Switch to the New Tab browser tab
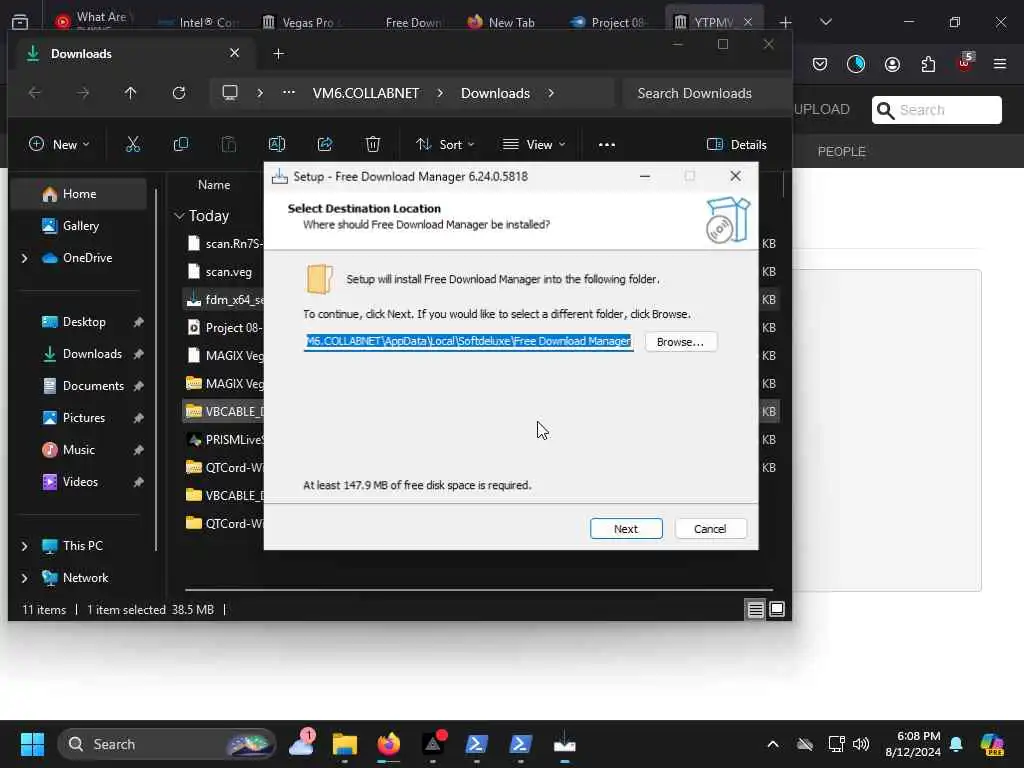The height and width of the screenshot is (768, 1024). click(502, 22)
